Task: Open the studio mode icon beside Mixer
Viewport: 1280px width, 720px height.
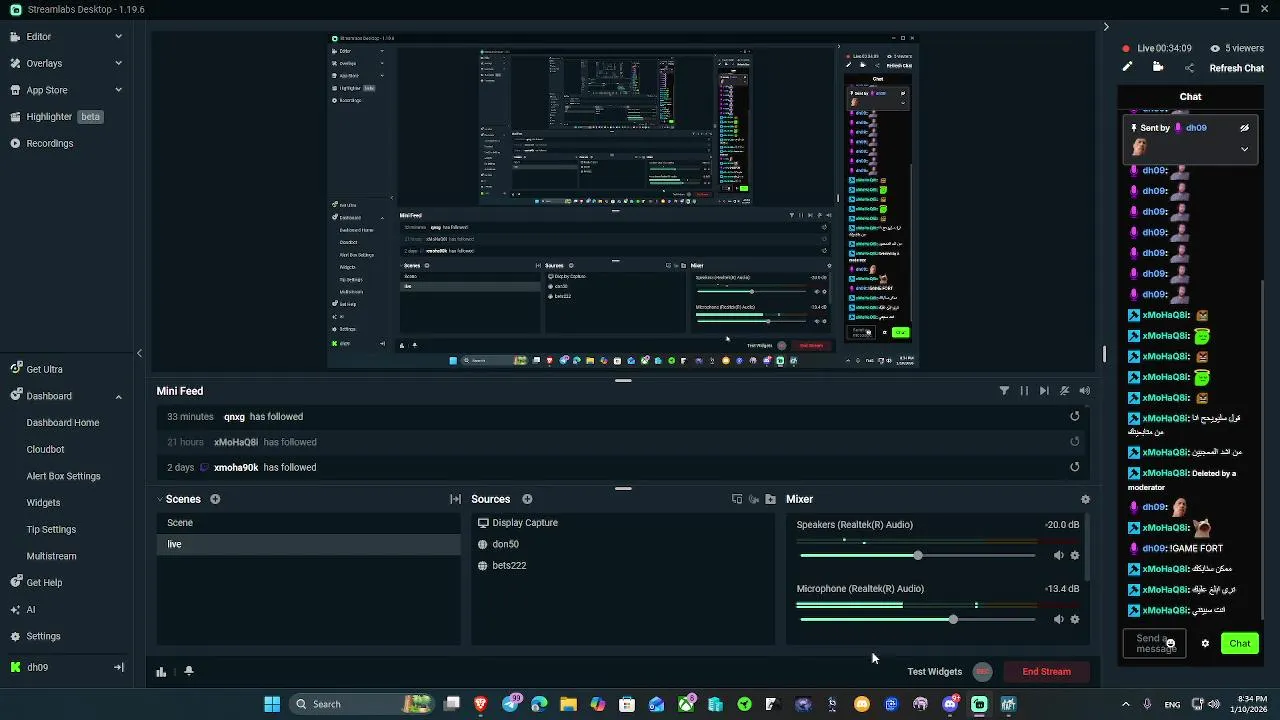Action: coord(737,499)
